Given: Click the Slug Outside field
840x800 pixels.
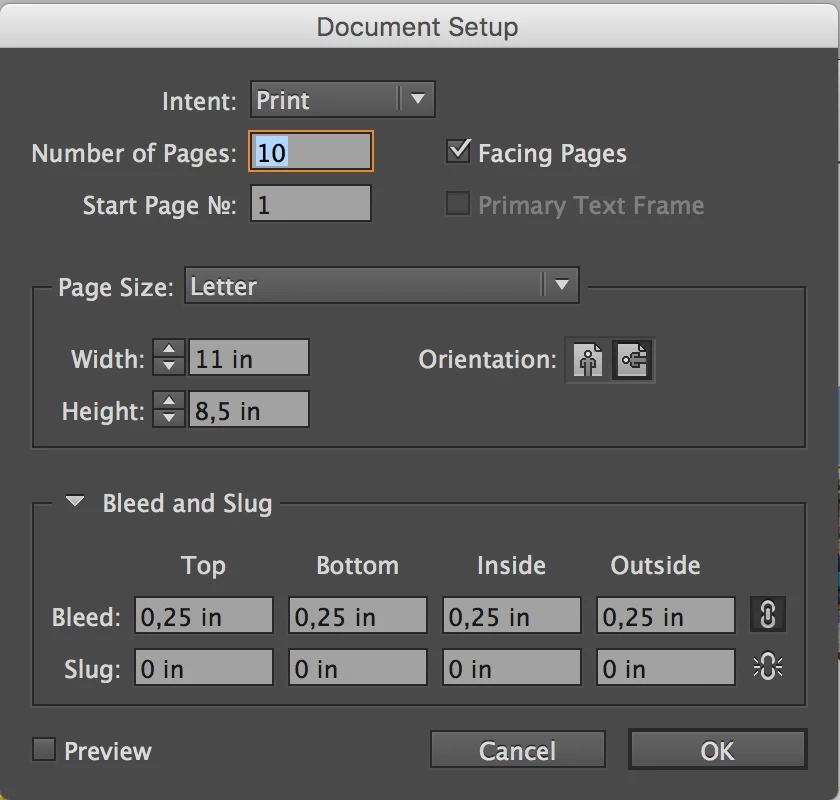Looking at the screenshot, I should [665, 667].
